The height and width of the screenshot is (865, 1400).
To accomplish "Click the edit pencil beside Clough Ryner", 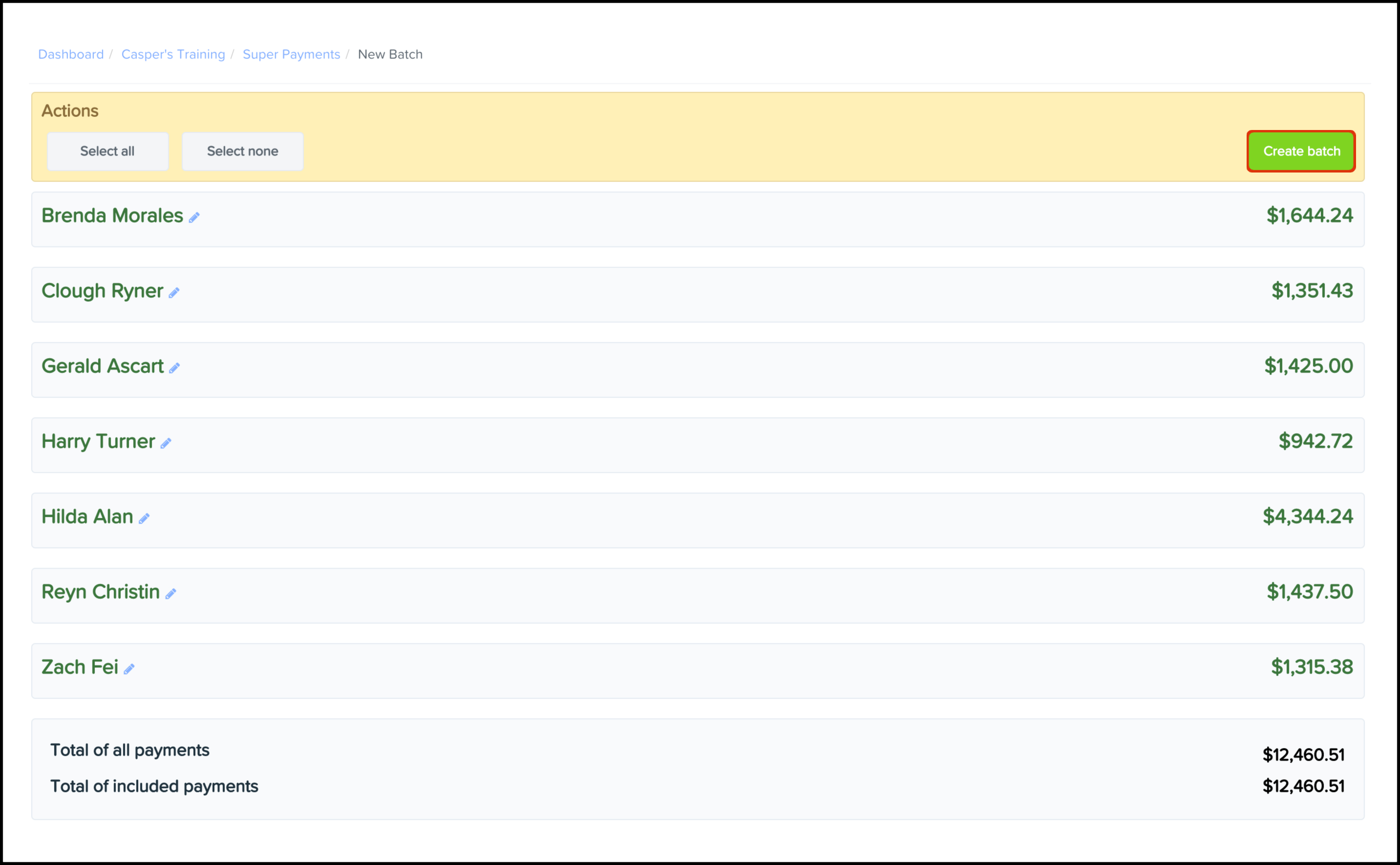I will [174, 293].
